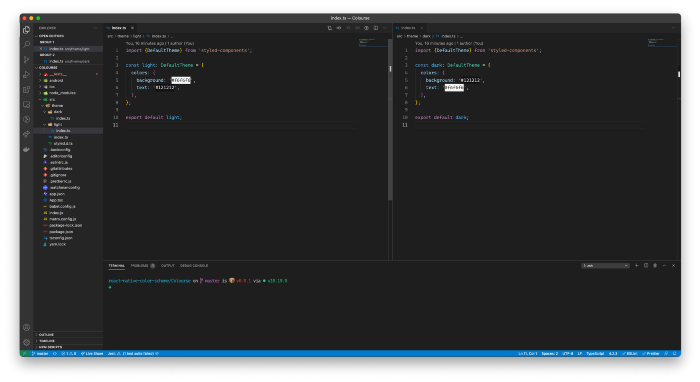Expand the Outline section
700x382 pixels.
pos(68,334)
